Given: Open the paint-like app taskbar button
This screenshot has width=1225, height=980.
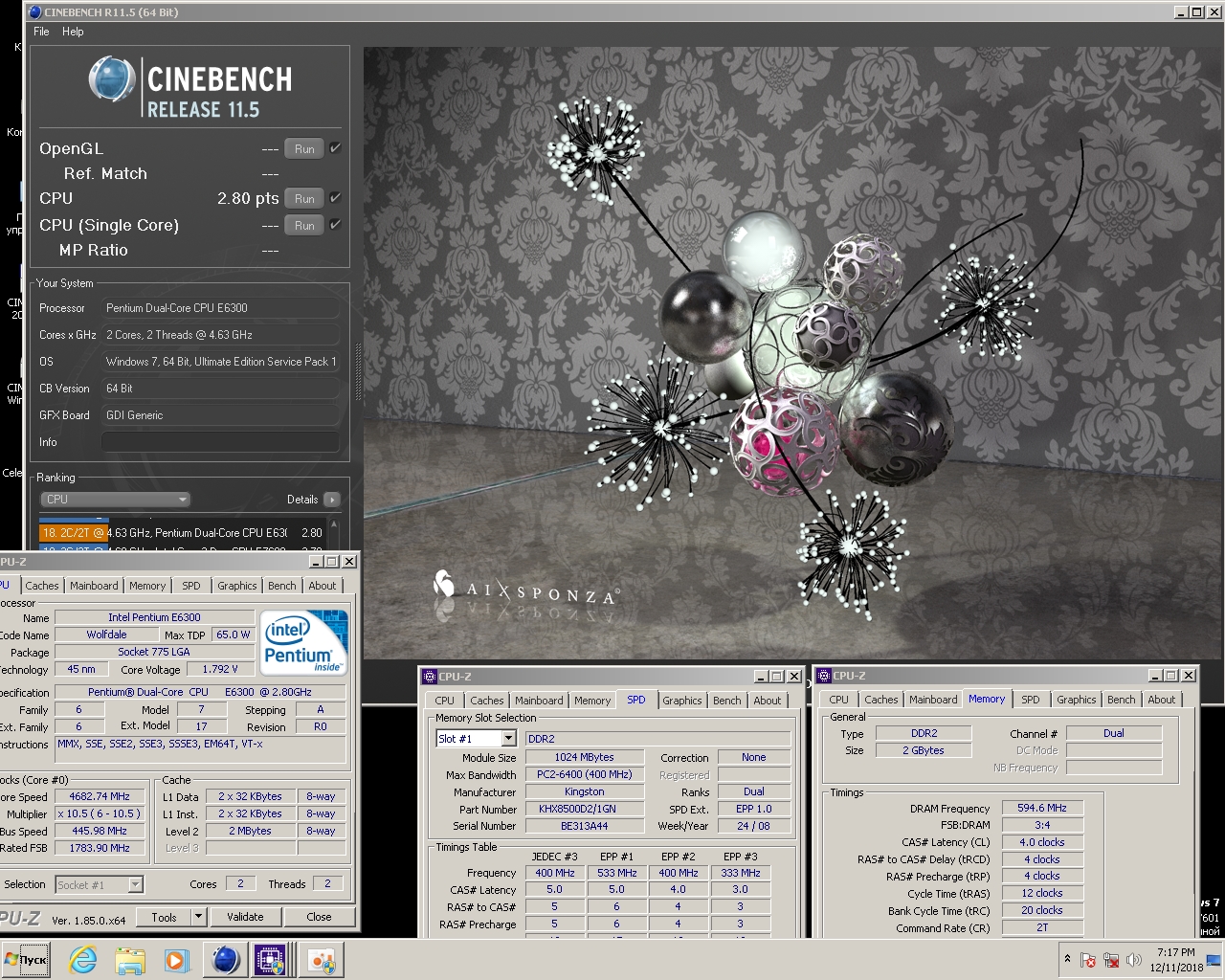Looking at the screenshot, I should tap(321, 960).
